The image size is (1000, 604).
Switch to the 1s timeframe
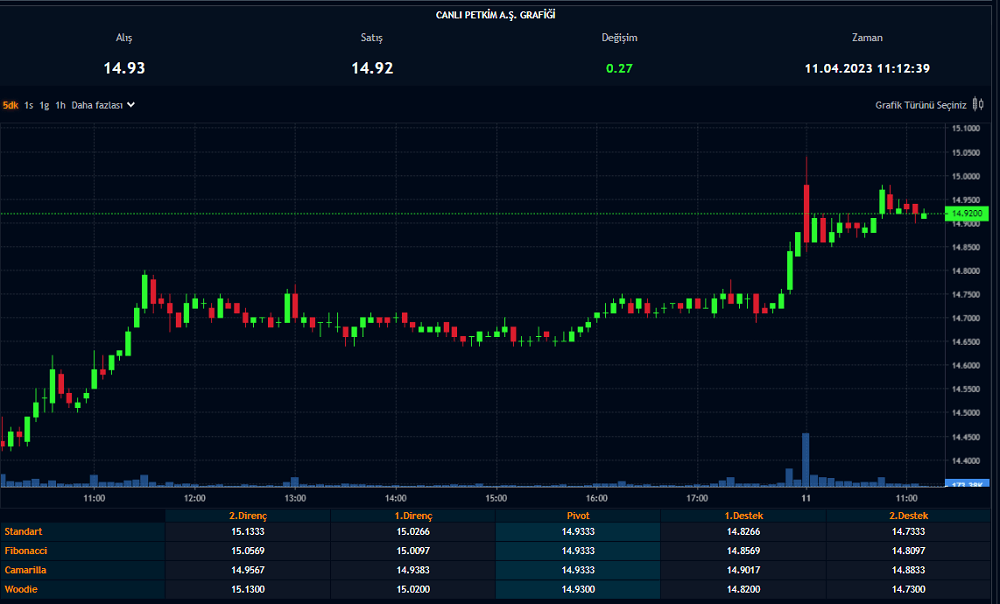29,105
